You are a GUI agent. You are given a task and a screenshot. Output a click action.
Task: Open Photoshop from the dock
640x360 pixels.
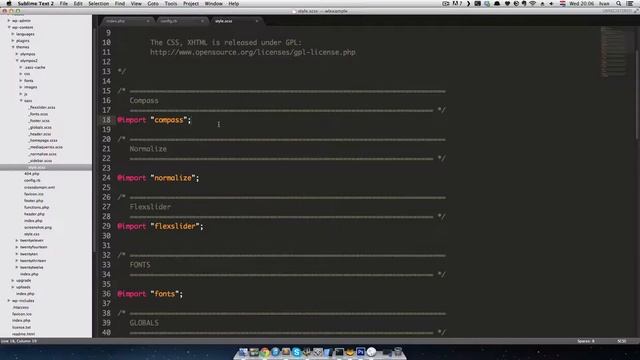360,352
